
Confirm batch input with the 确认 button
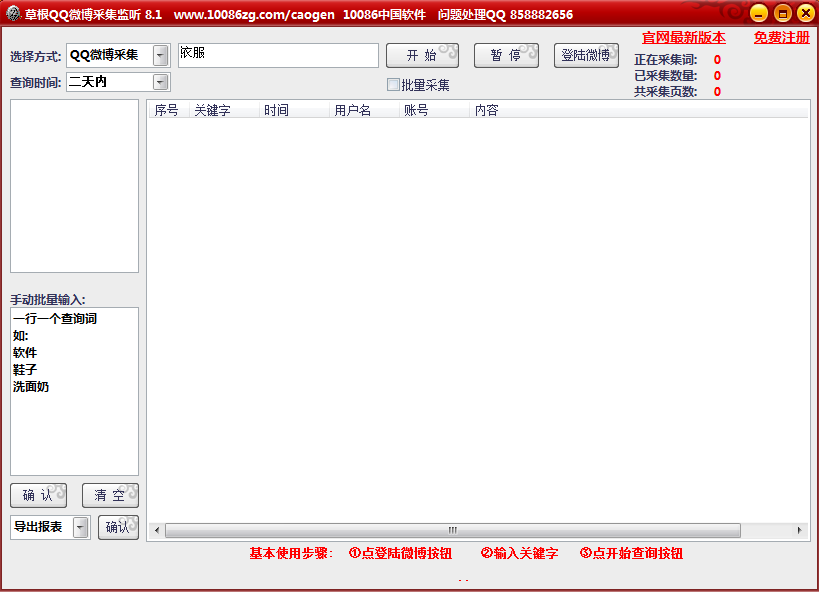pyautogui.click(x=37, y=494)
